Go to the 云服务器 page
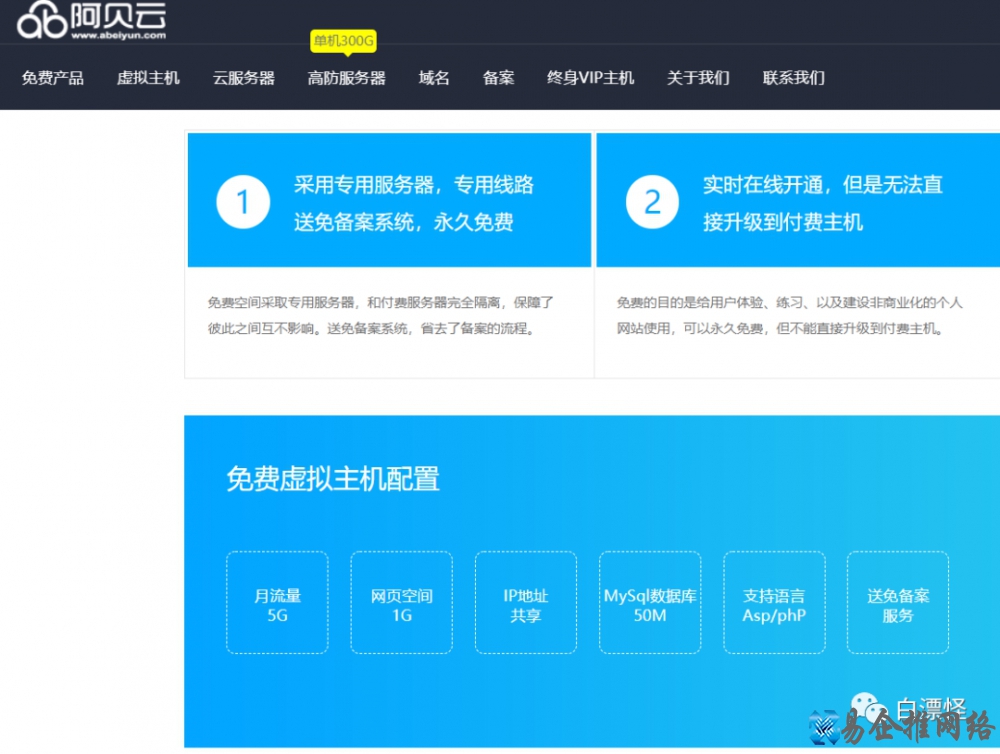This screenshot has width=1000, height=754. [243, 78]
